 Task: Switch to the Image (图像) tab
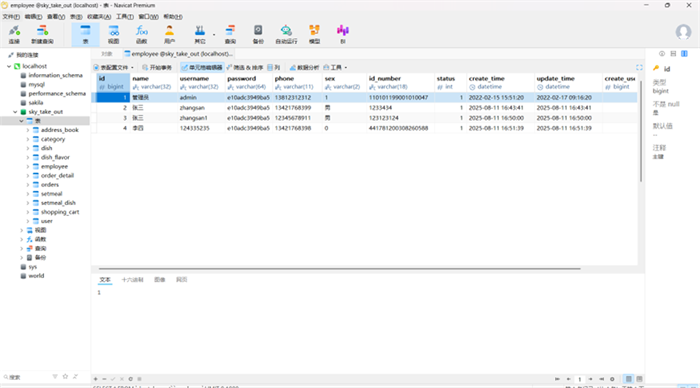(x=159, y=280)
